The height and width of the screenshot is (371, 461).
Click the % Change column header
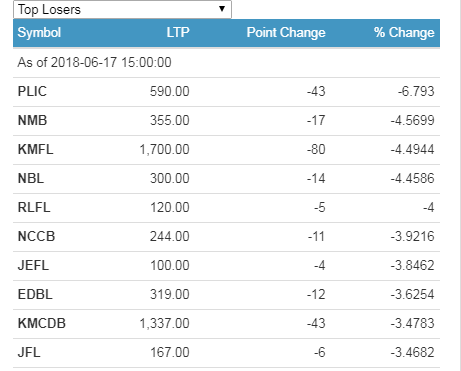pyautogui.click(x=404, y=33)
